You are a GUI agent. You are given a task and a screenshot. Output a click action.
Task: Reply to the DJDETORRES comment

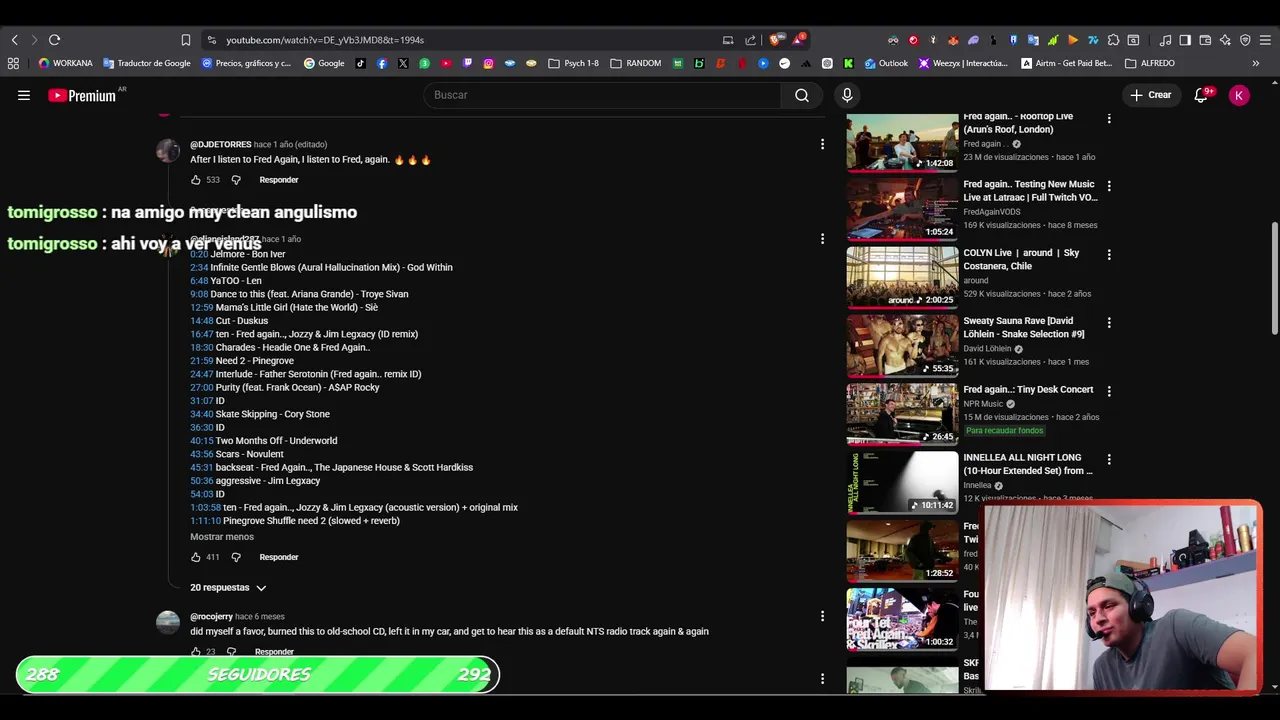coord(279,180)
